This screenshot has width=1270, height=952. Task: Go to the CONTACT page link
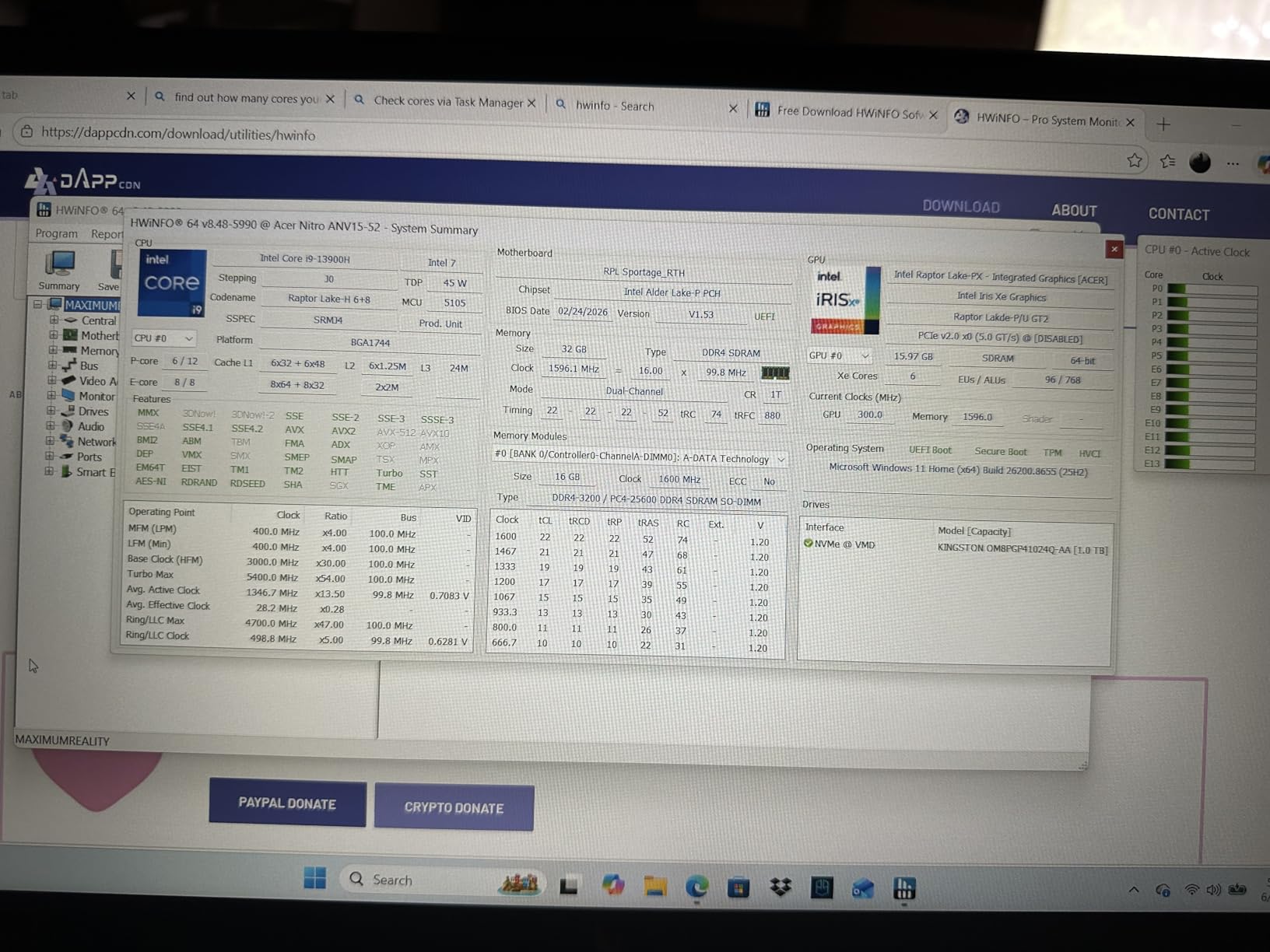click(1179, 214)
